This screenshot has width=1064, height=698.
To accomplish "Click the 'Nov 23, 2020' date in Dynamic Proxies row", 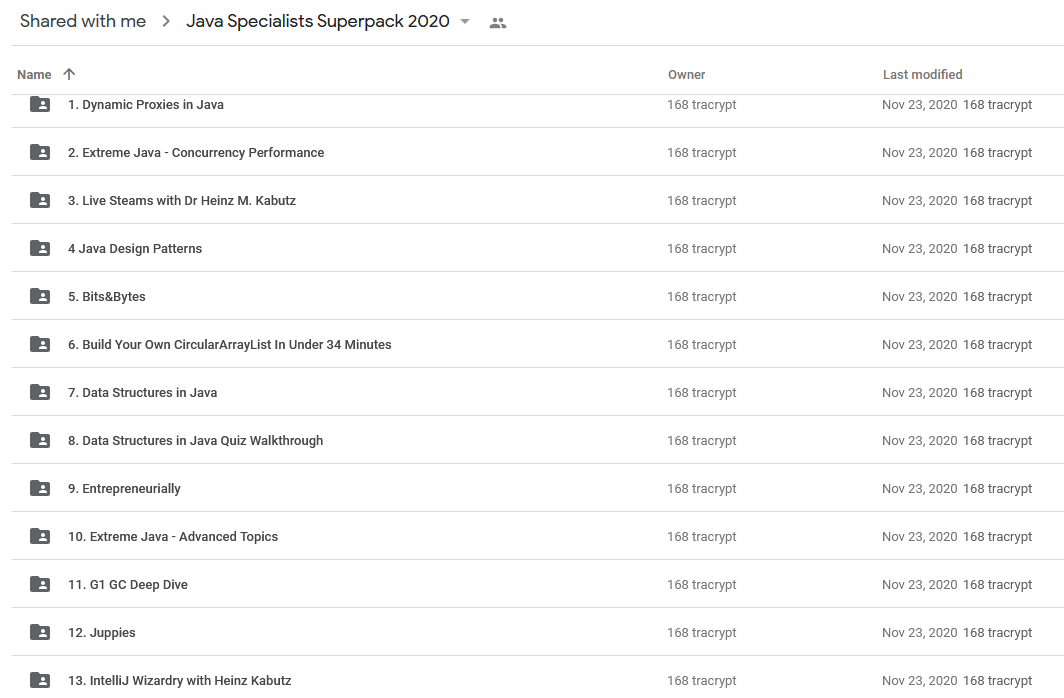I will click(x=919, y=105).
